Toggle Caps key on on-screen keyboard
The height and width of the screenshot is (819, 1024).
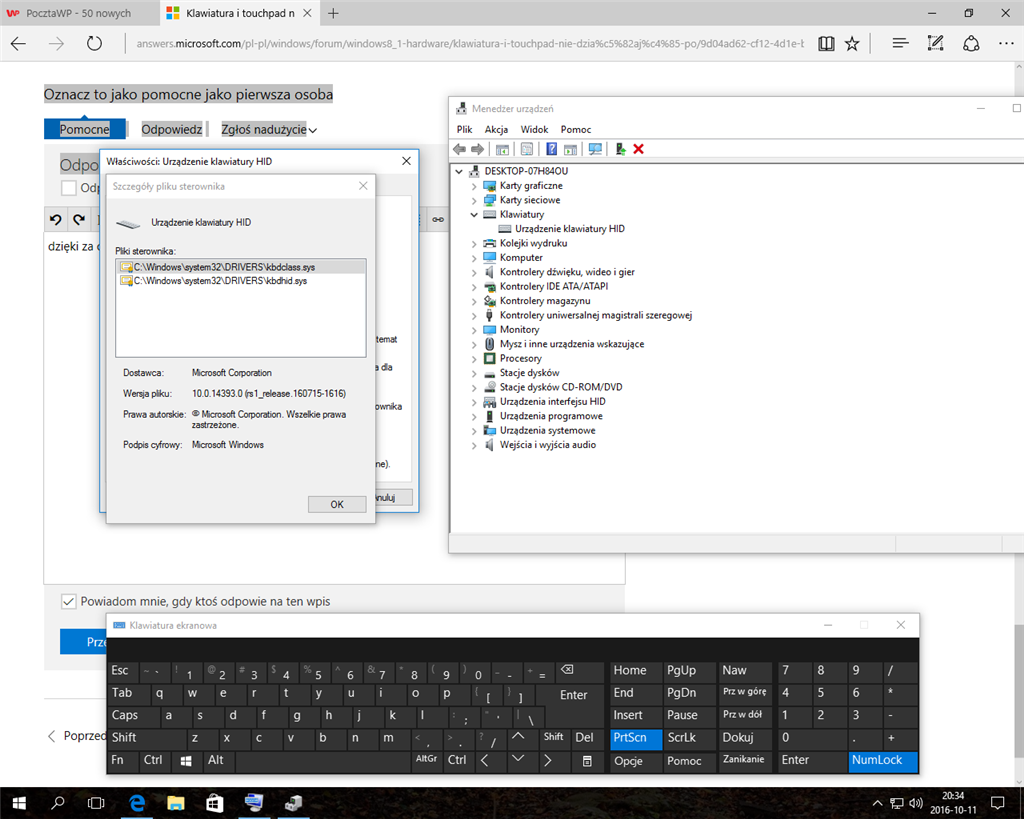tap(133, 716)
